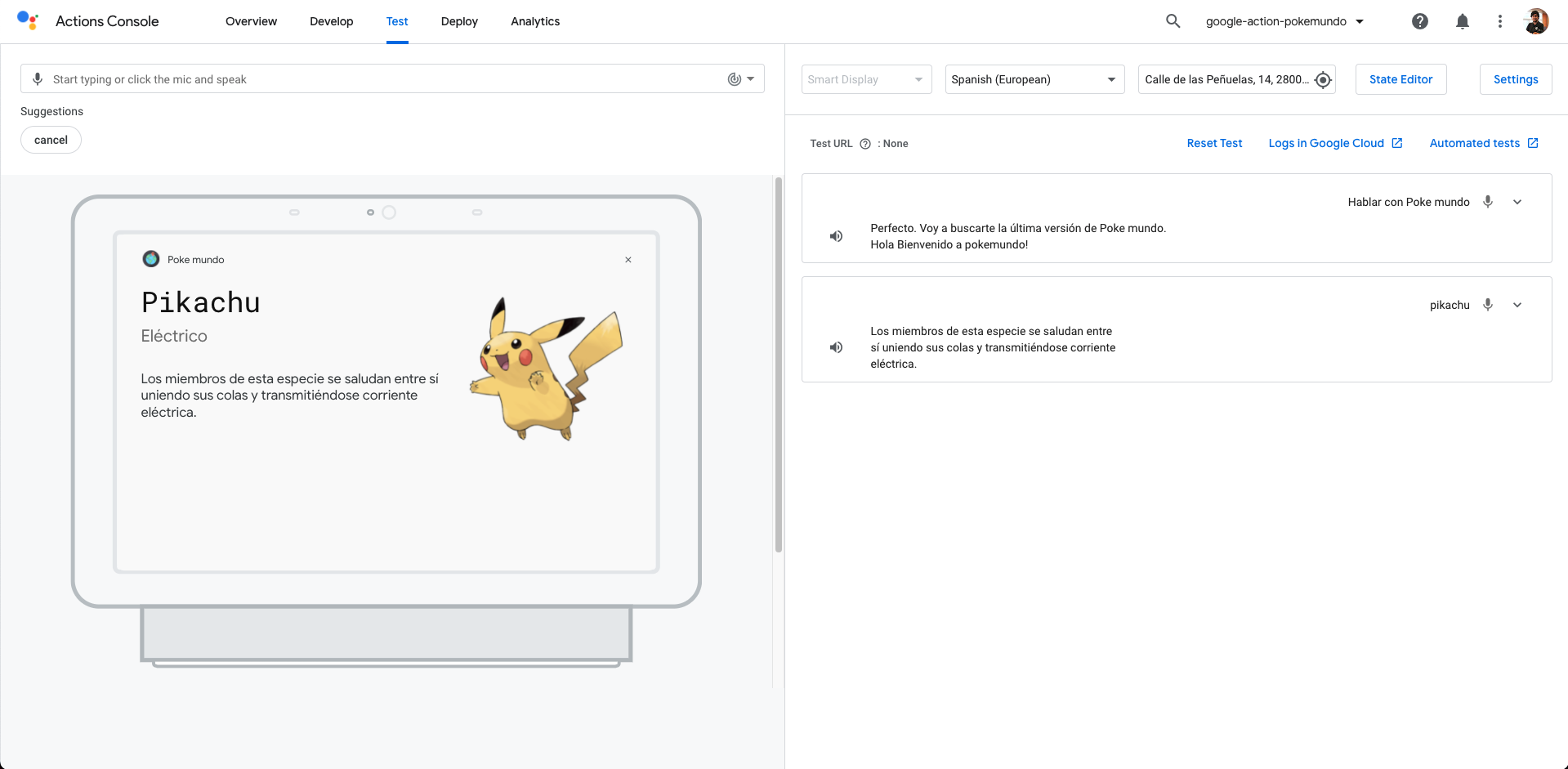Click the location target icon in address field

coord(1323,79)
